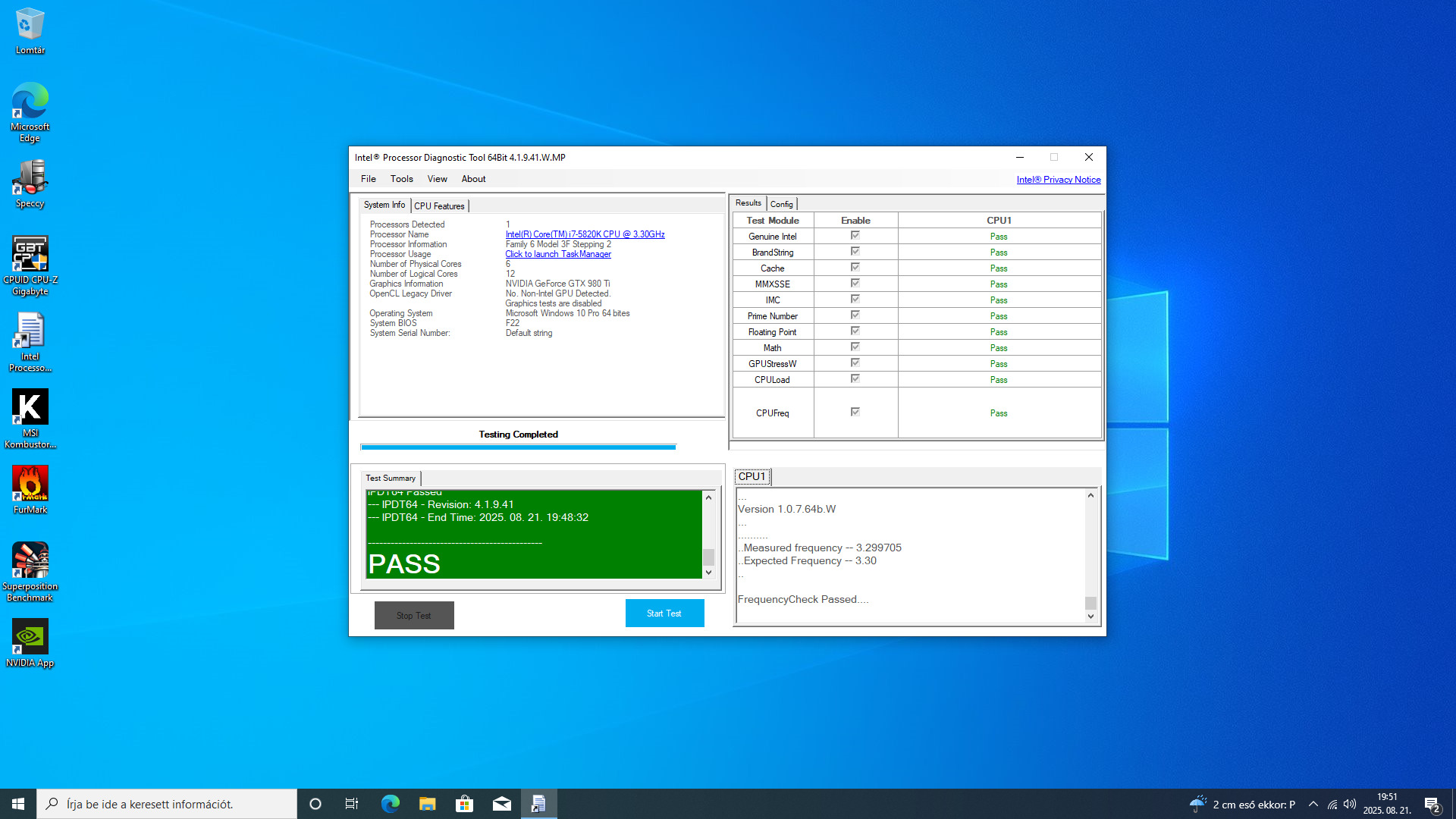Click to launch Task Manager link
This screenshot has width=1456, height=819.
coord(558,254)
